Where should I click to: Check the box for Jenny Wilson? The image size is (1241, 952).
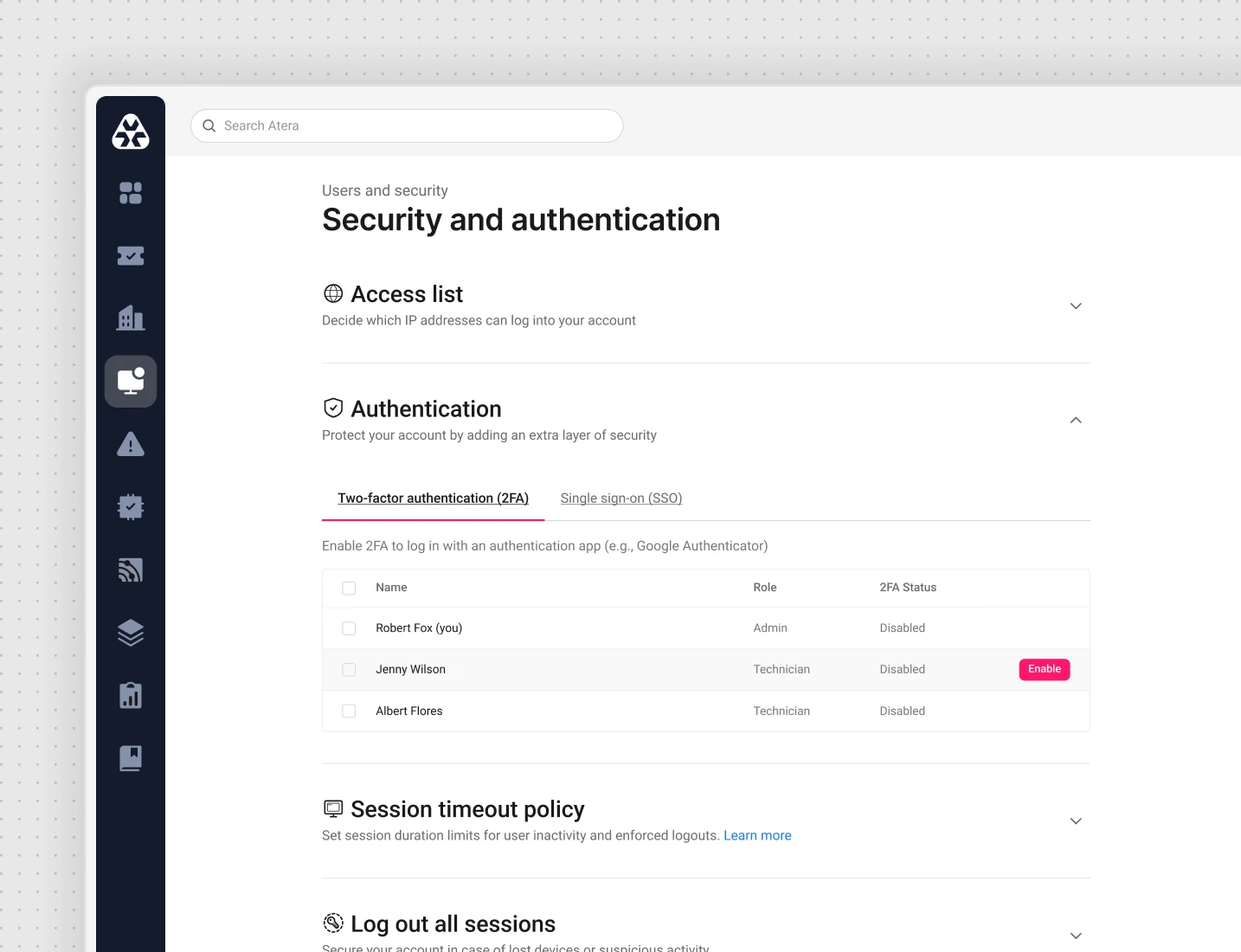point(349,670)
